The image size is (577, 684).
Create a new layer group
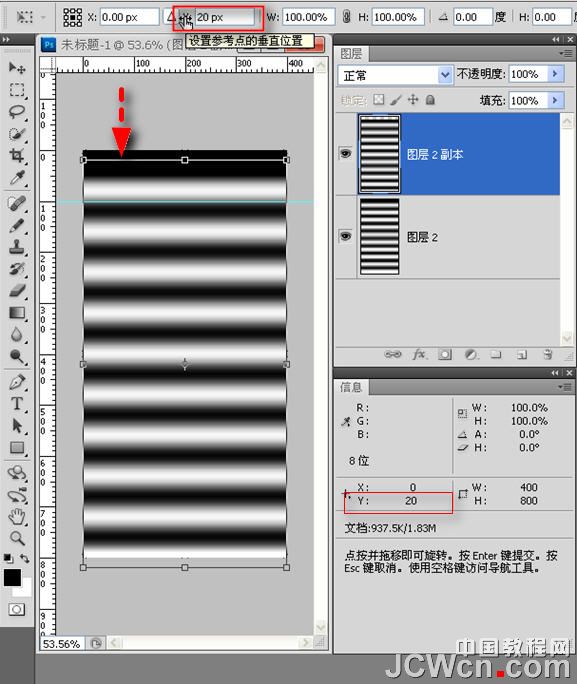496,355
